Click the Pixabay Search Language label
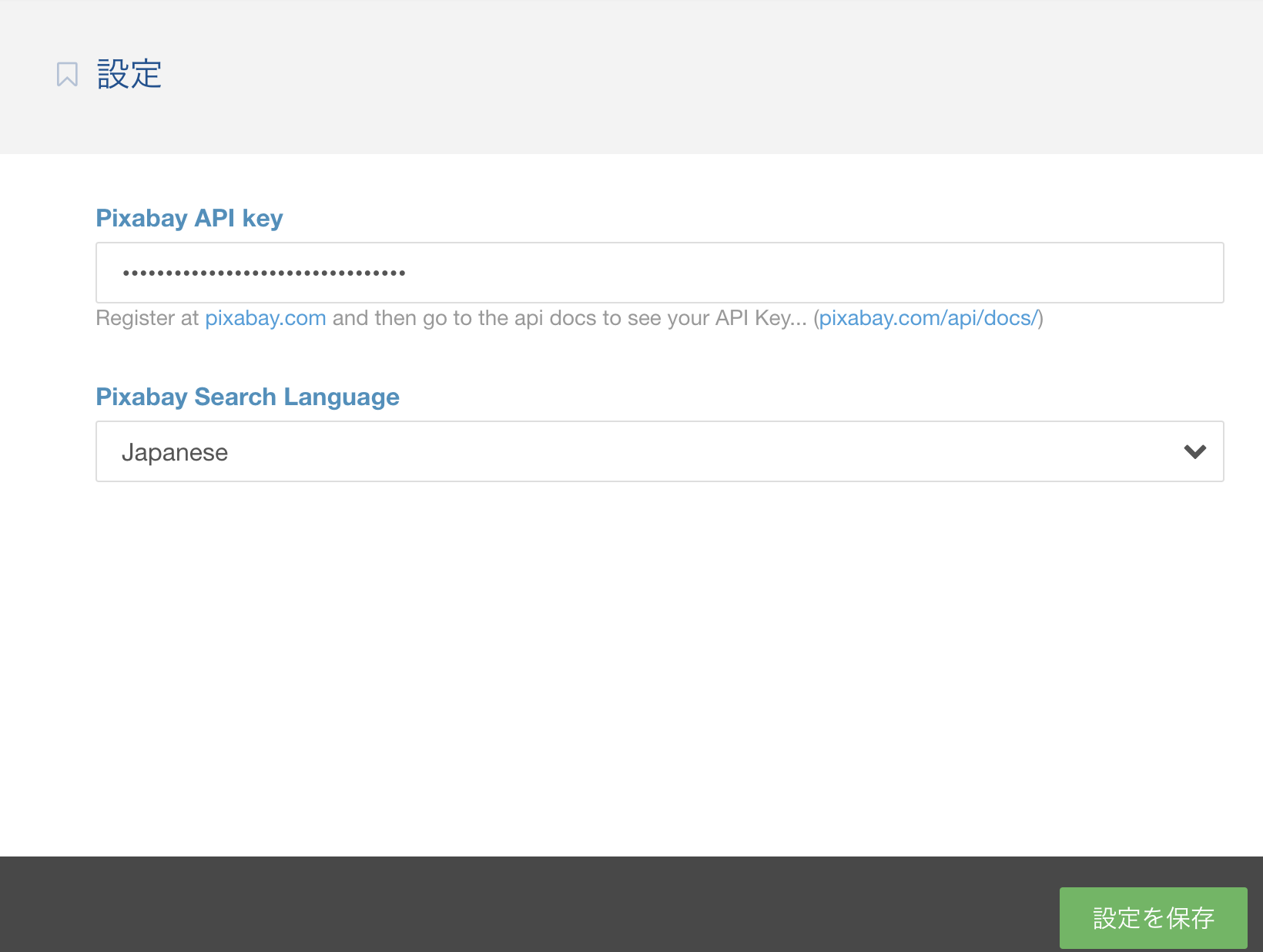1263x952 pixels. point(248,397)
